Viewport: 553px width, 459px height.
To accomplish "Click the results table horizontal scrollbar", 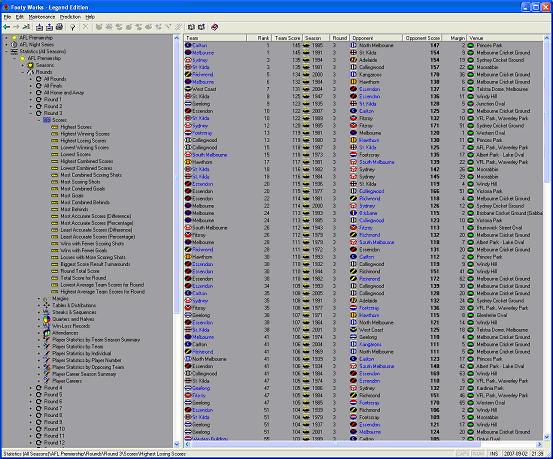I will pos(363,444).
